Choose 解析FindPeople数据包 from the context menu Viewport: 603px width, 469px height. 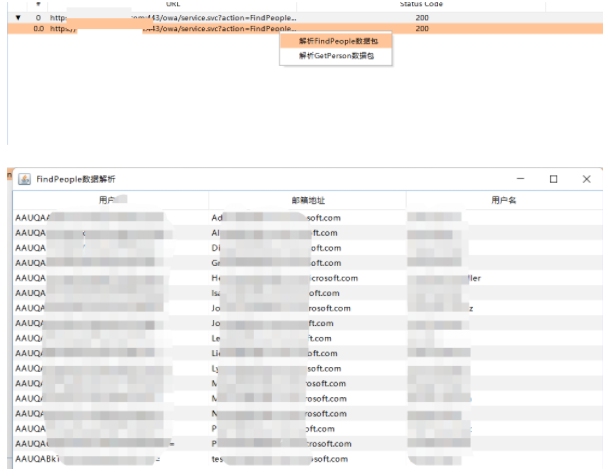338,41
